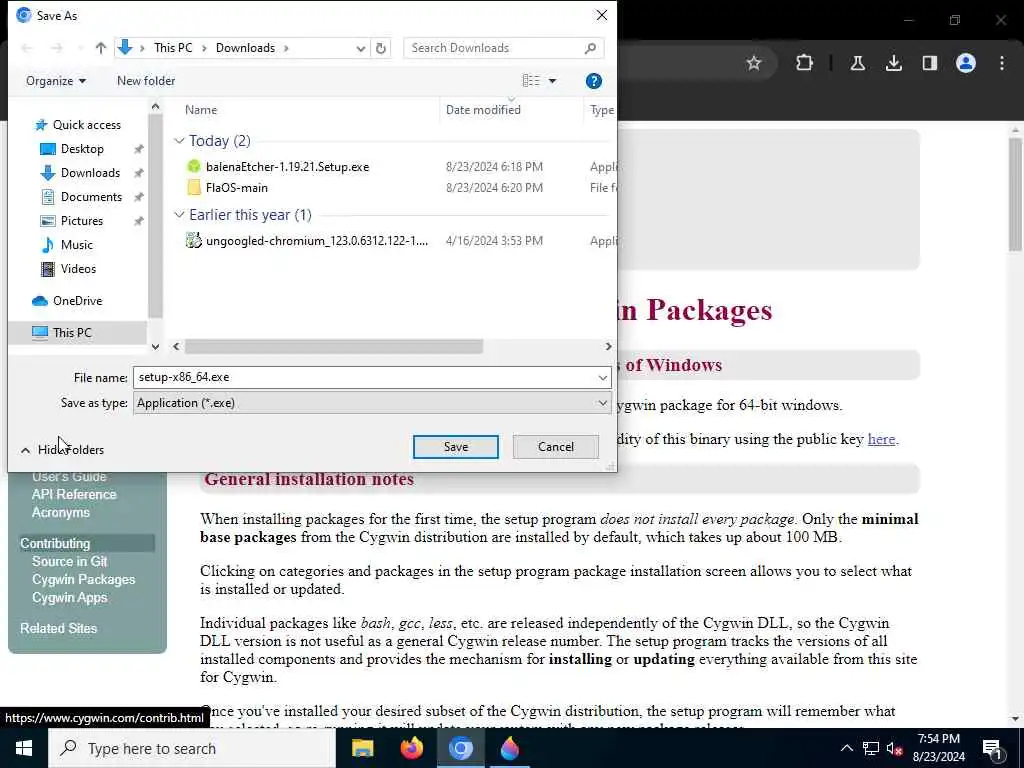Select Pictures in the navigation pane
The height and width of the screenshot is (768, 1024).
pos(82,221)
